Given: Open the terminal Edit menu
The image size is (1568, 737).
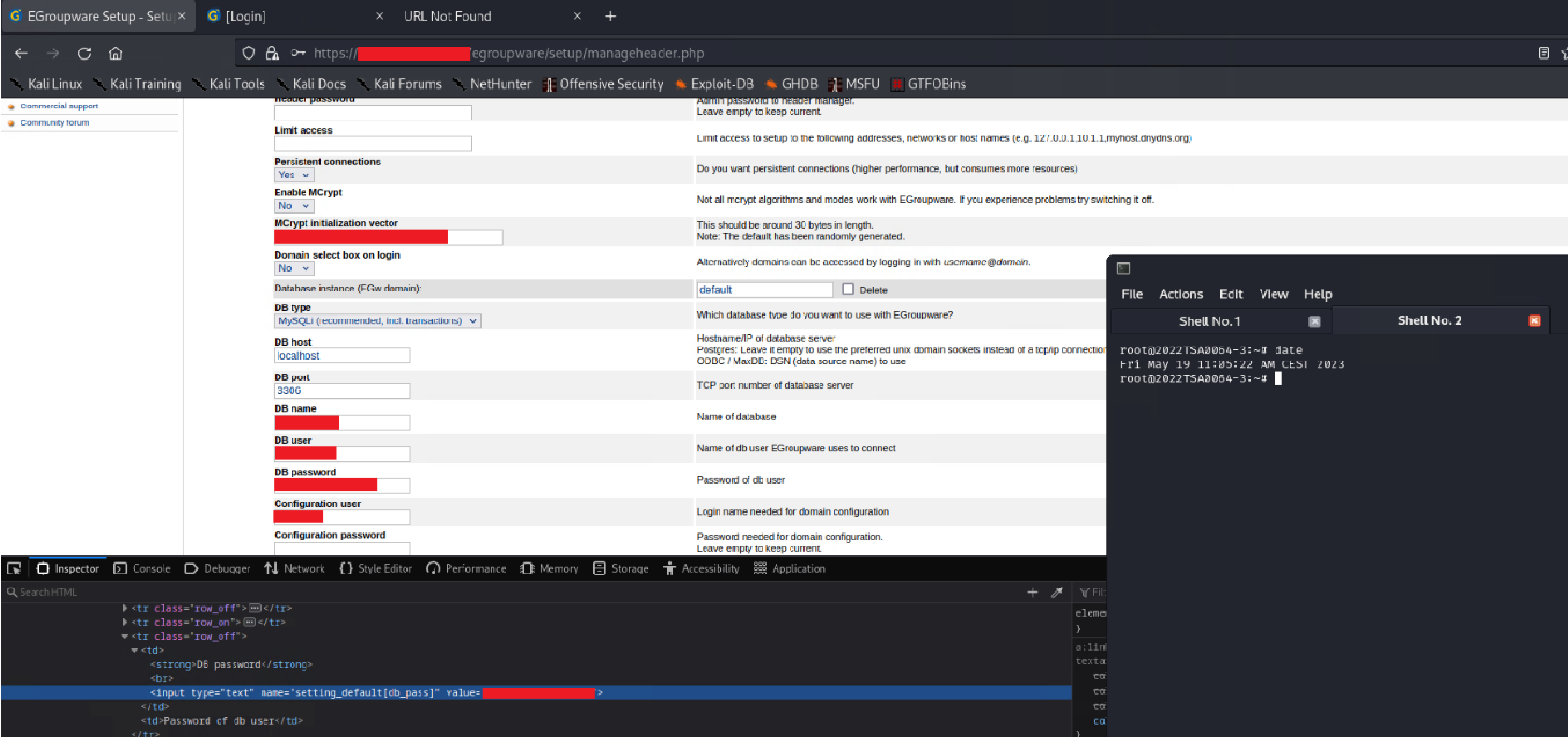Looking at the screenshot, I should point(1231,293).
